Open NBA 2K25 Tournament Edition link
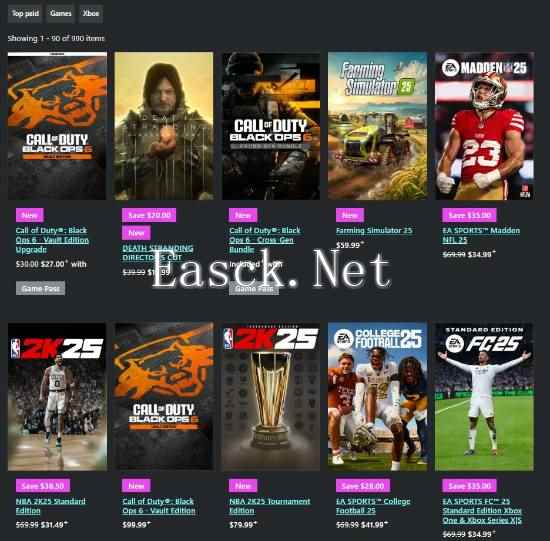The image size is (550, 541). pos(269,506)
